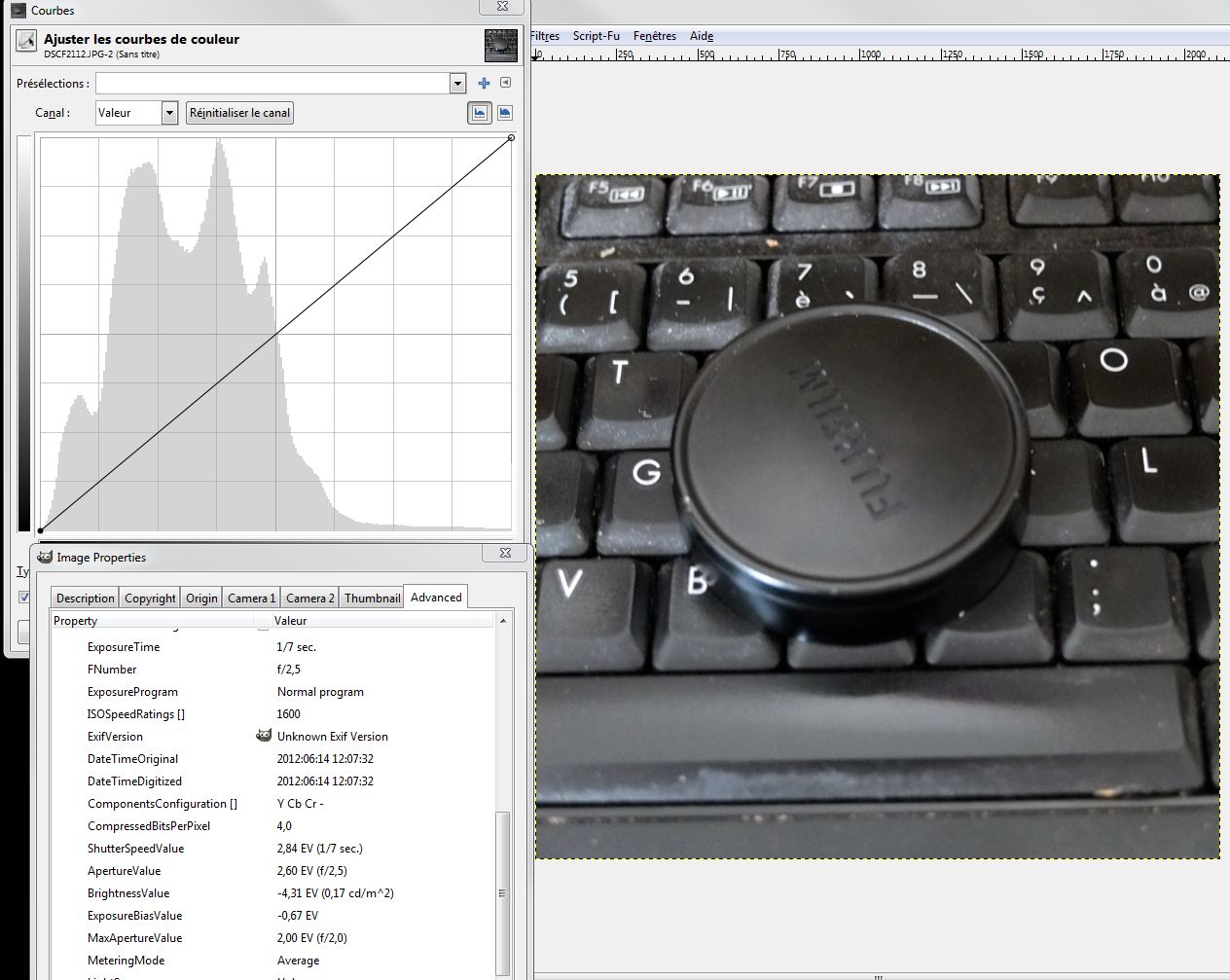
Task: Click the image thumbnail in Courbes header
Action: pyautogui.click(x=501, y=46)
